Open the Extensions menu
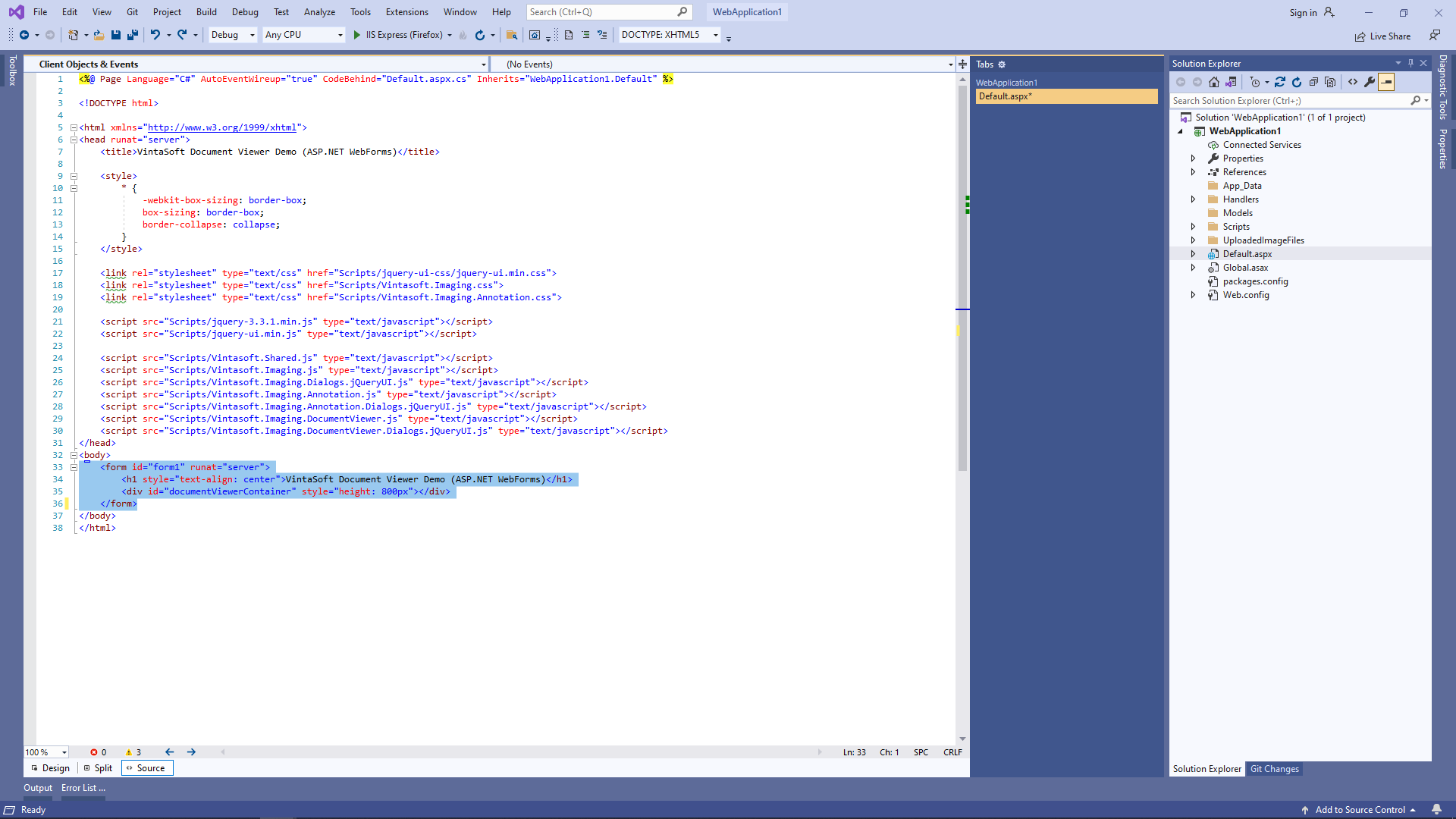The image size is (1456, 819). 406,11
